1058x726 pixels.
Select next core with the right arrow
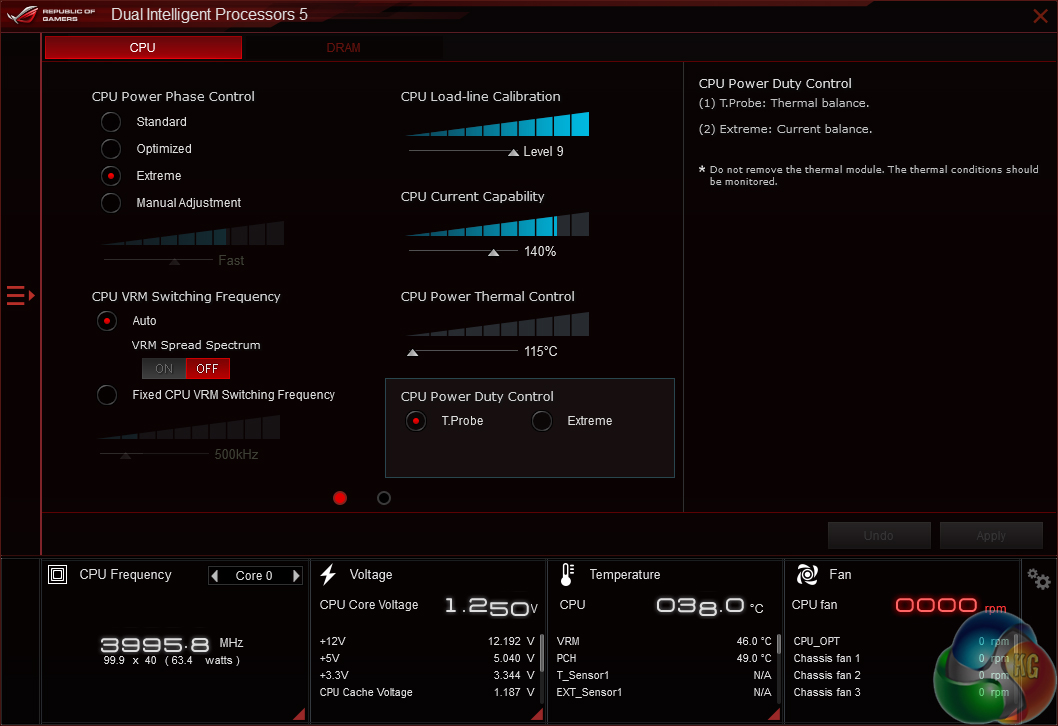pyautogui.click(x=296, y=576)
